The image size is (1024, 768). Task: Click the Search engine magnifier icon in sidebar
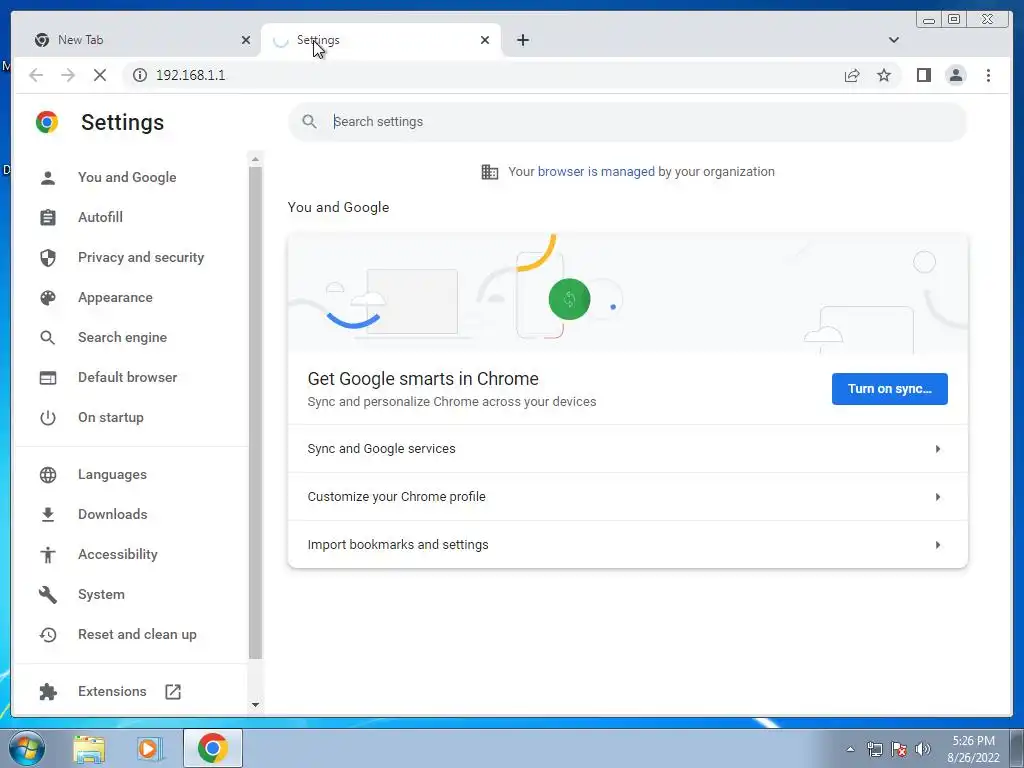(x=48, y=338)
